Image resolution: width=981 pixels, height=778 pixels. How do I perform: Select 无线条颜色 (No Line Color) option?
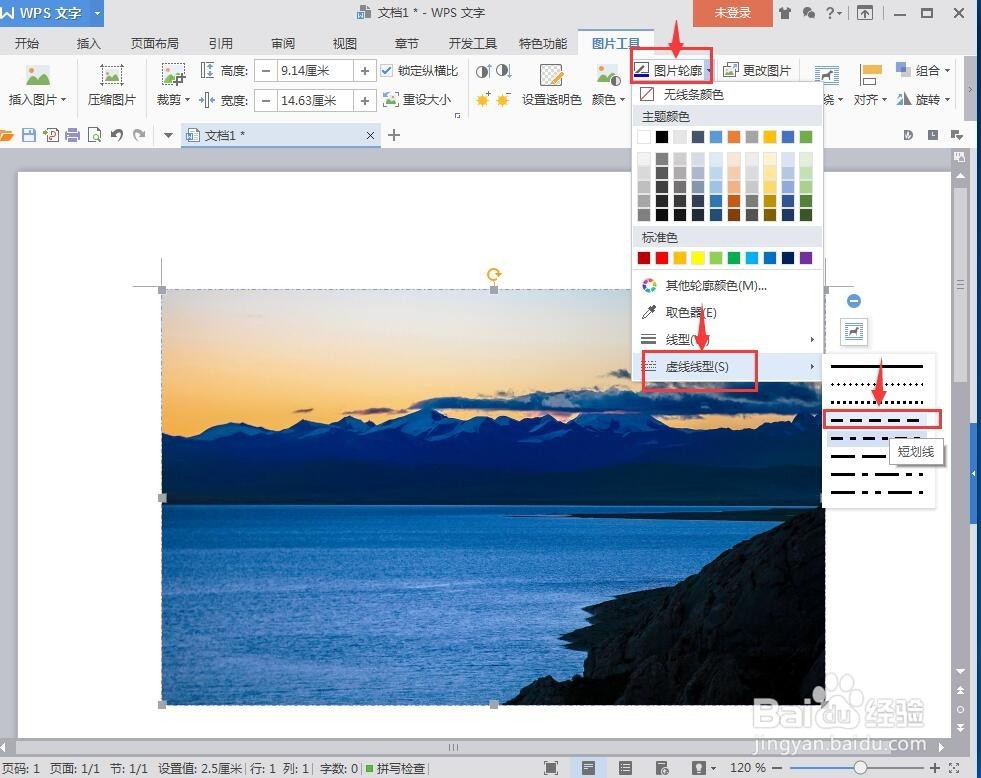[x=728, y=94]
